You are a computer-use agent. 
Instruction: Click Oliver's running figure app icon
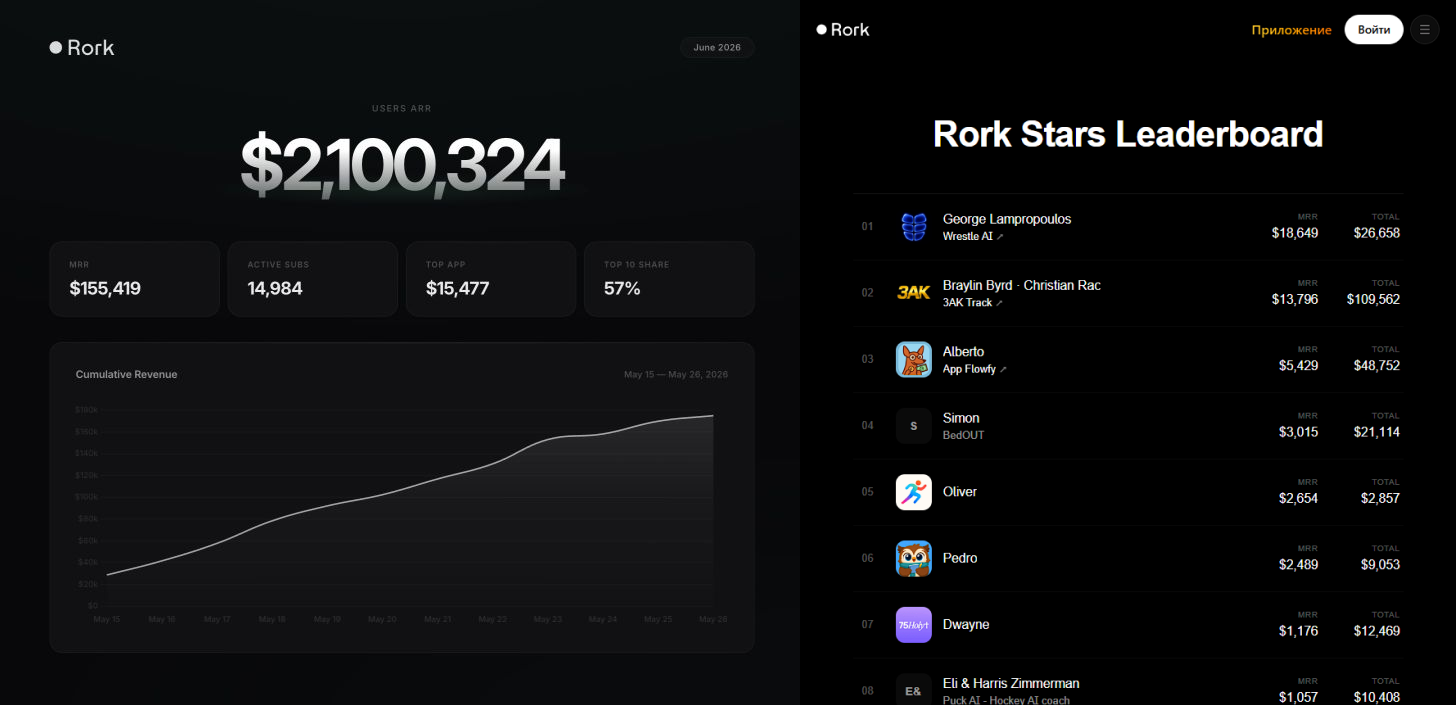[x=914, y=492]
